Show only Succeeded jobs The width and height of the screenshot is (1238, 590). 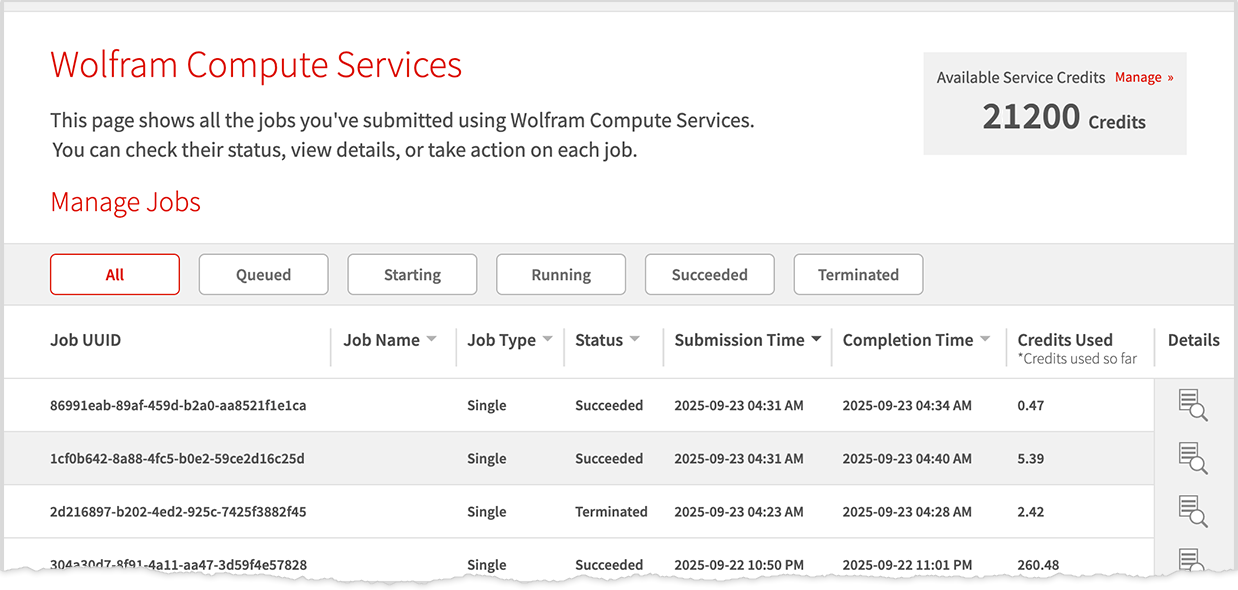pos(709,274)
